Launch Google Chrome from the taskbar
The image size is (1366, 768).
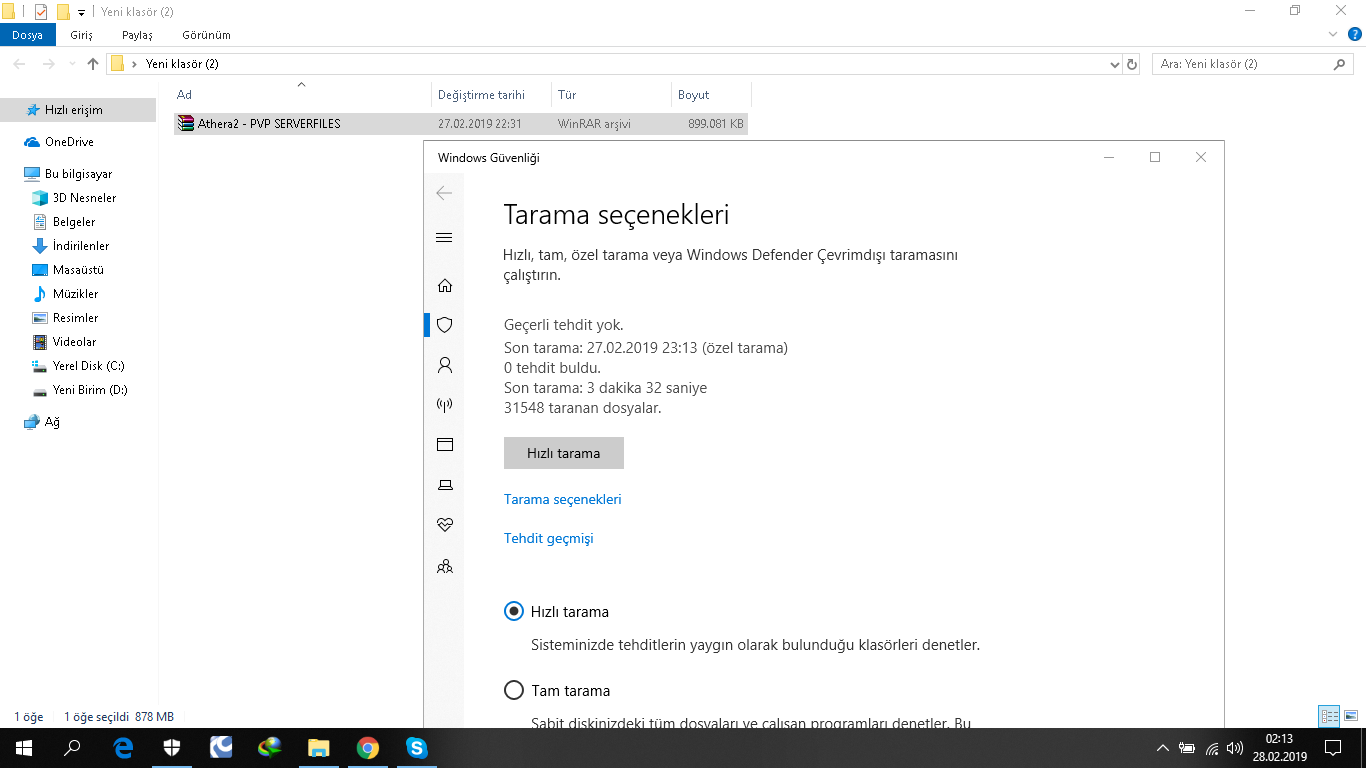(368, 748)
